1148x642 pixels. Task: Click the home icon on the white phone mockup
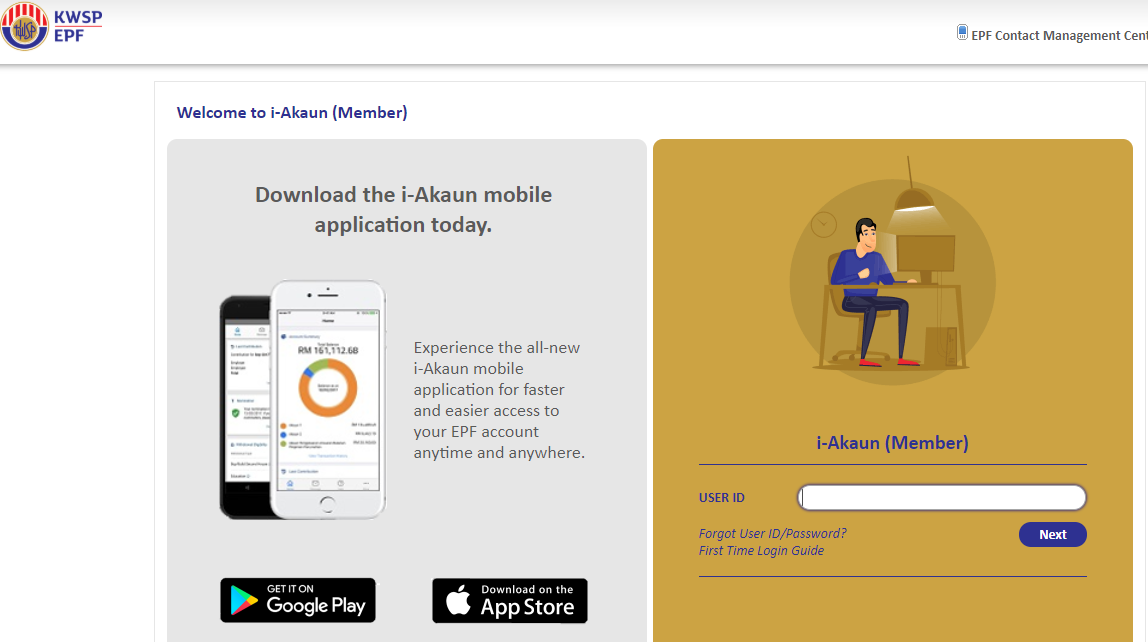(290, 484)
